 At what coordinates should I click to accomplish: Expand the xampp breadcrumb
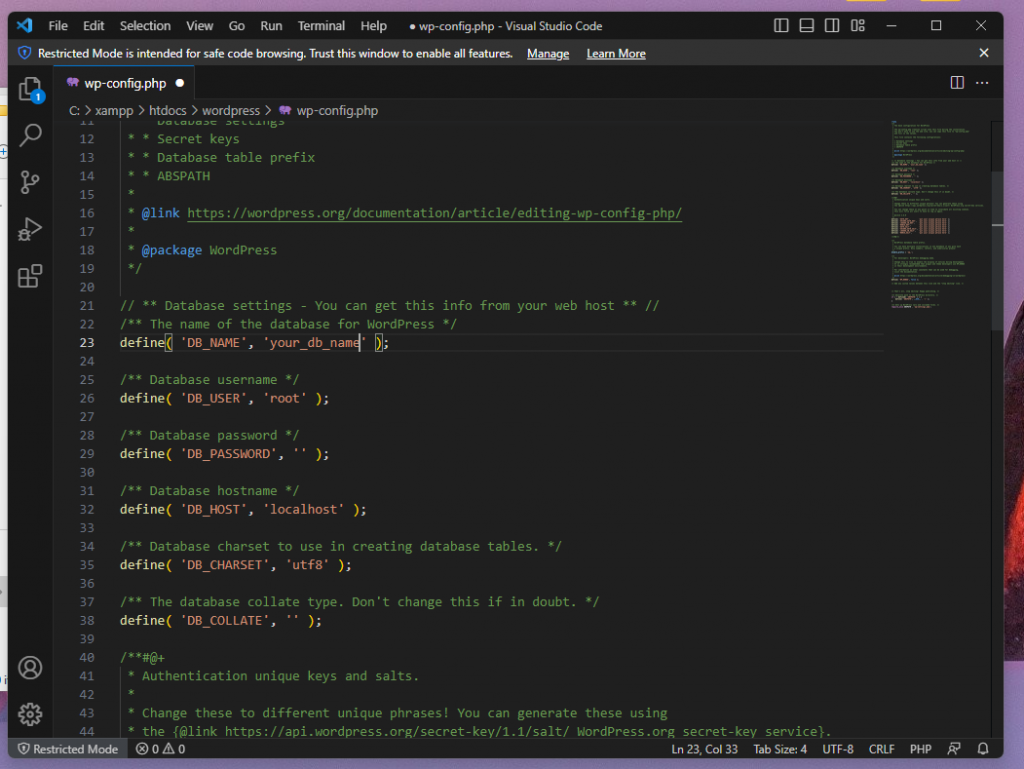114,110
